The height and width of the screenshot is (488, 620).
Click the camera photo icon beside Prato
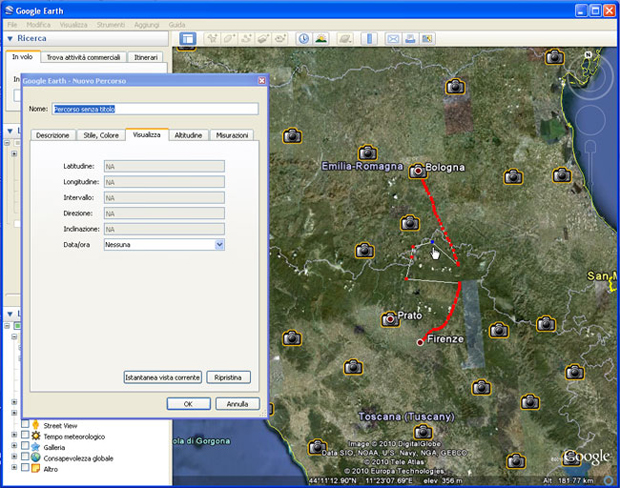(390, 319)
